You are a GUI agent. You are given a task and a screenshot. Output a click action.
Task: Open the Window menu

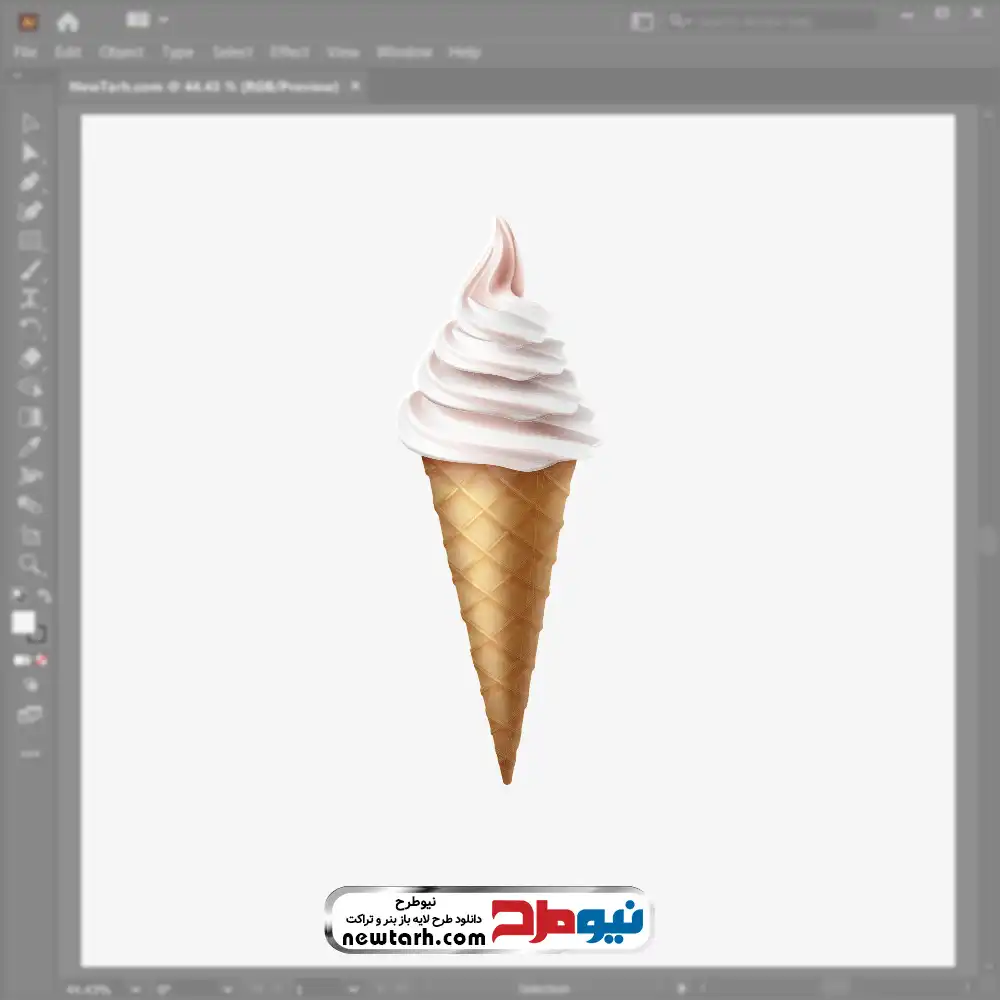coord(404,52)
